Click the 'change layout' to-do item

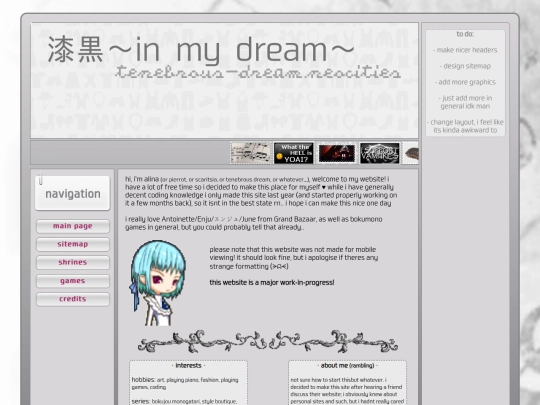pyautogui.click(x=465, y=126)
